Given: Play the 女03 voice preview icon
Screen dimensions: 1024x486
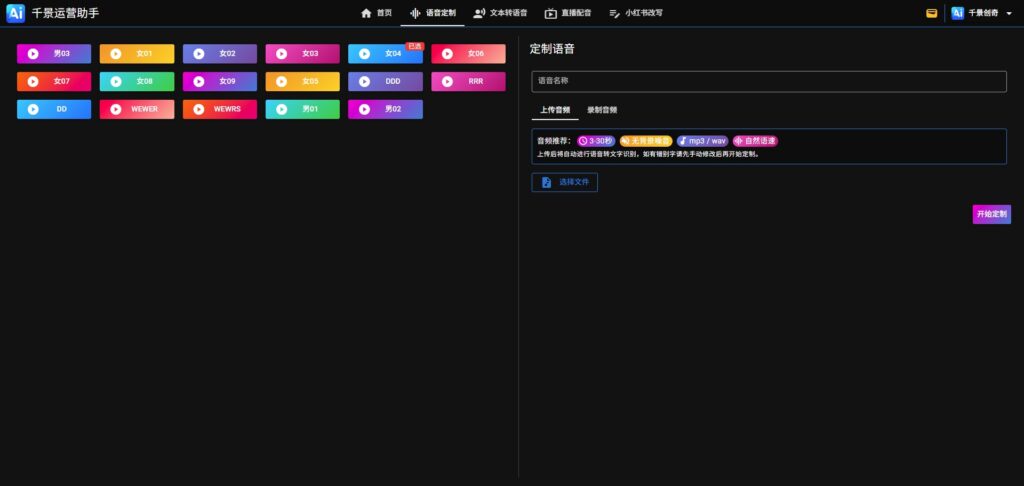Looking at the screenshot, I should [x=281, y=54].
